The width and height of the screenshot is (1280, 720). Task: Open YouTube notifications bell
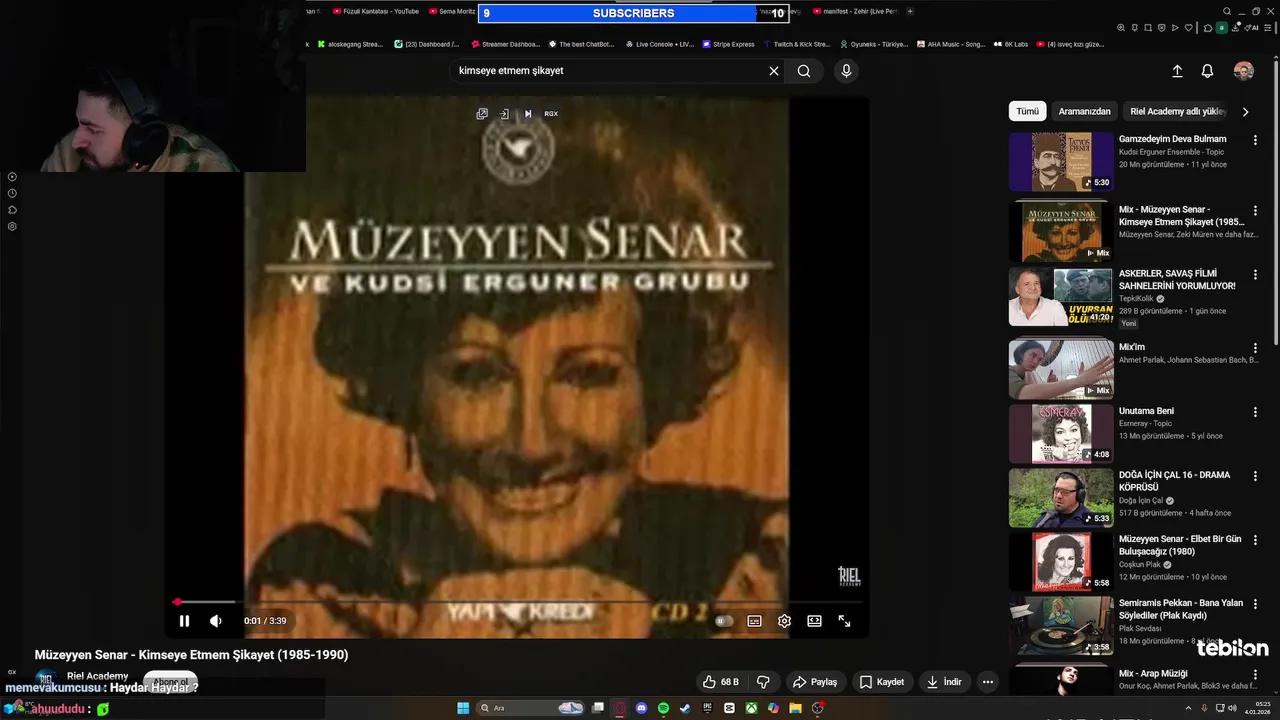pyautogui.click(x=1207, y=71)
